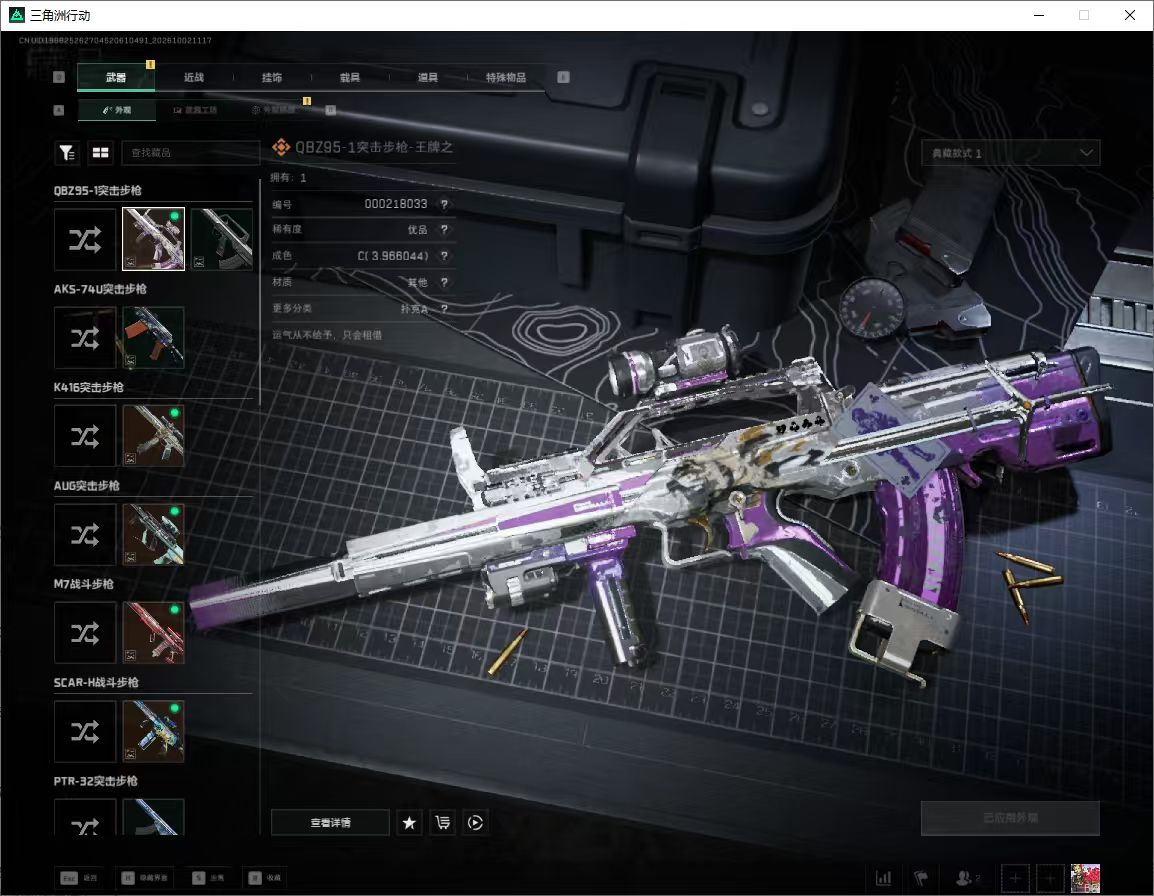Click the Esc 返回 button
The width and height of the screenshot is (1154, 896).
[78, 878]
